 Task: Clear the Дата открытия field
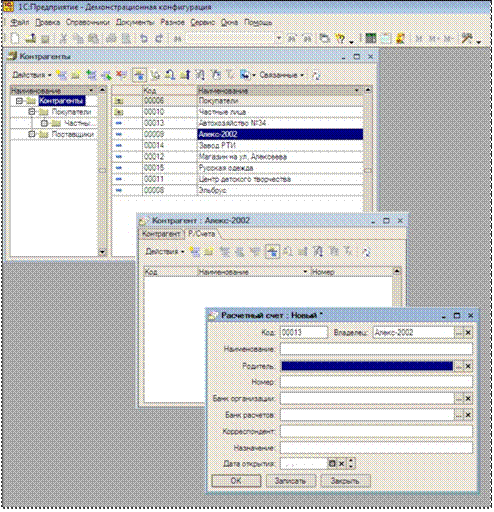click(341, 464)
